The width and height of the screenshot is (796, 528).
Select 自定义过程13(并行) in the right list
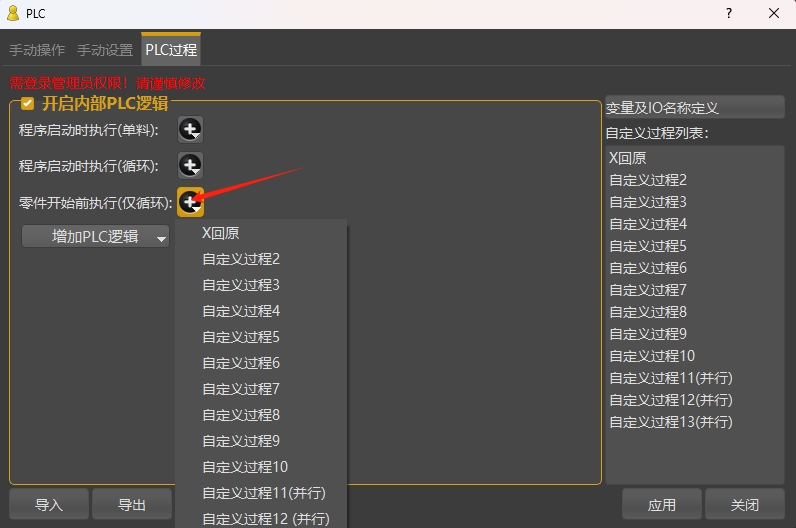coord(694,422)
